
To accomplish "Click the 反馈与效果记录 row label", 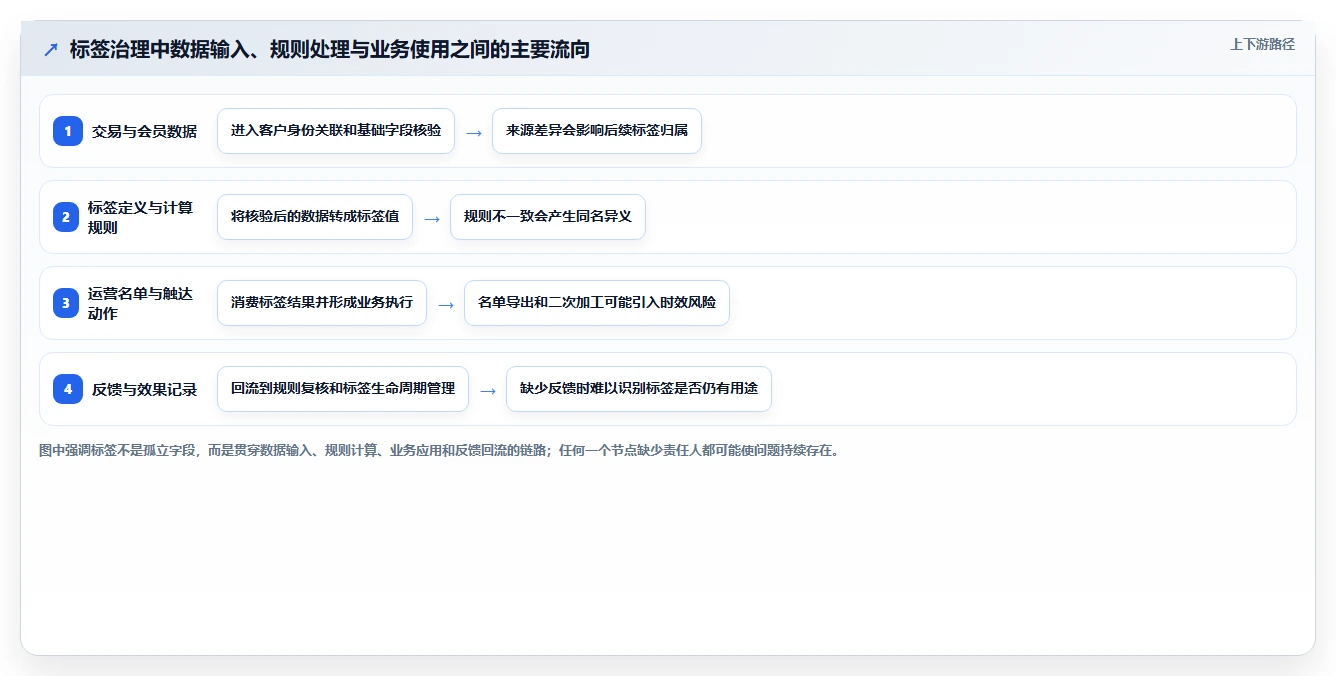I will tap(144, 389).
